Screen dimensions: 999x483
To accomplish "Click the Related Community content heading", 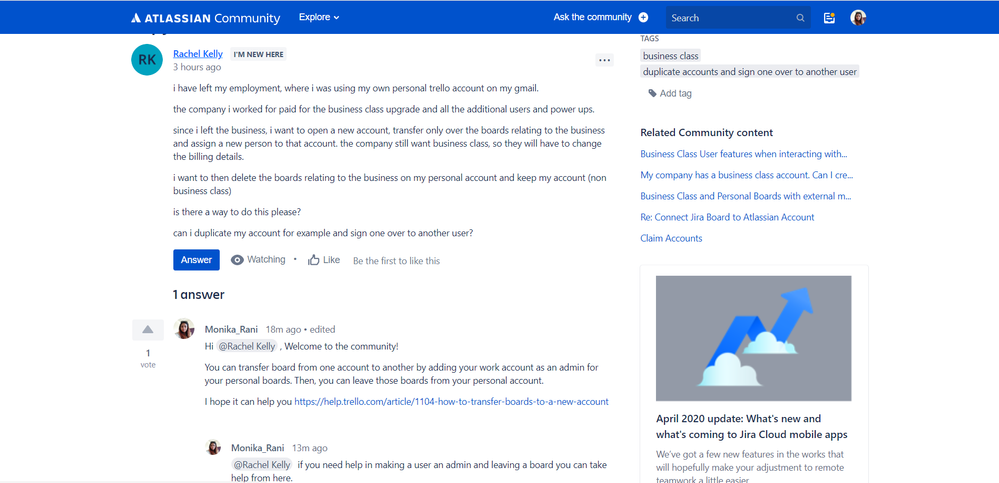I will pos(707,133).
